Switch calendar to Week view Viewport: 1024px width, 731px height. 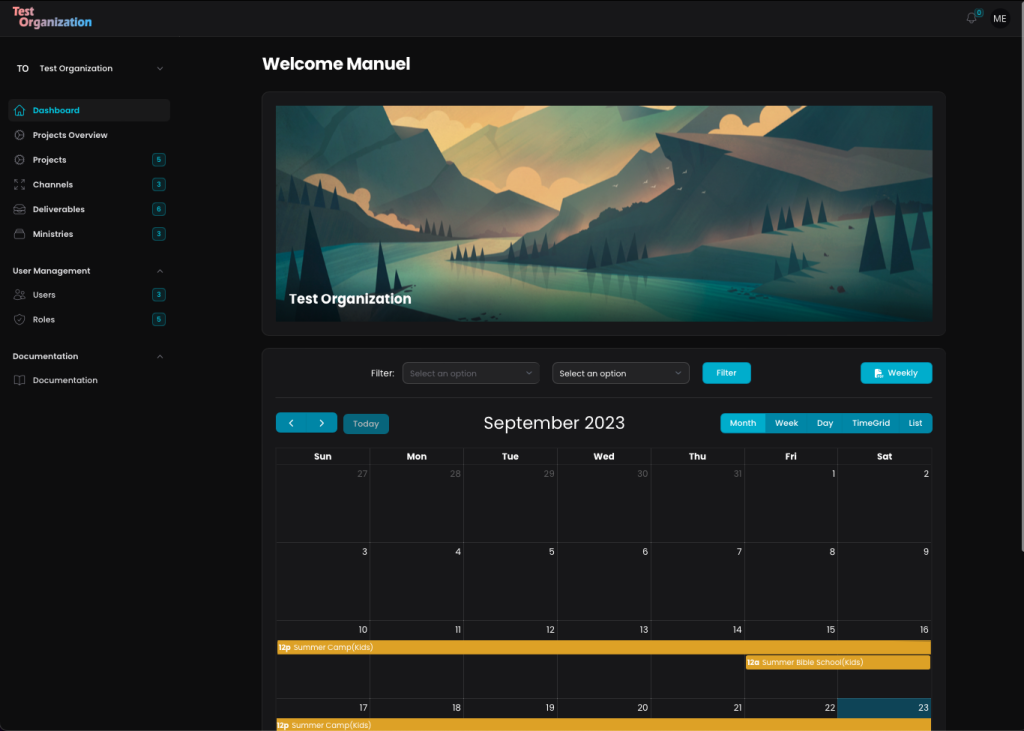click(786, 423)
